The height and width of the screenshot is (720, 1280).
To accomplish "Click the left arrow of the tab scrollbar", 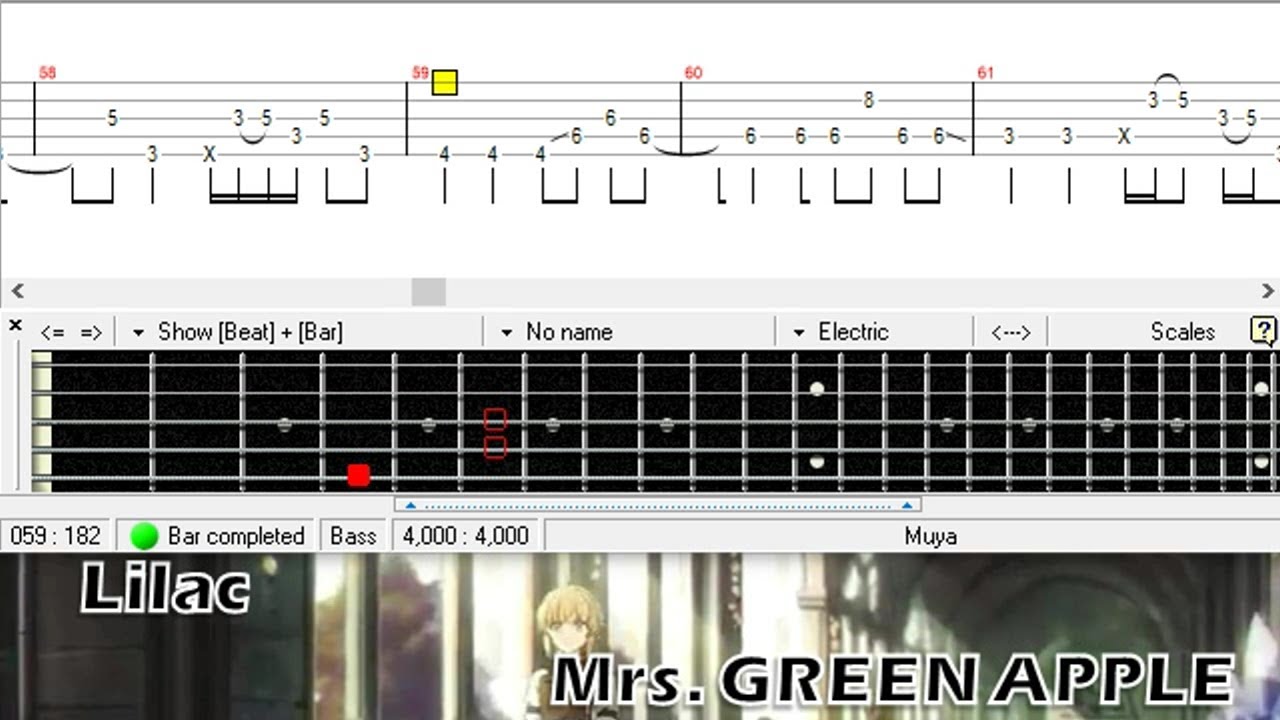I will [x=16, y=291].
